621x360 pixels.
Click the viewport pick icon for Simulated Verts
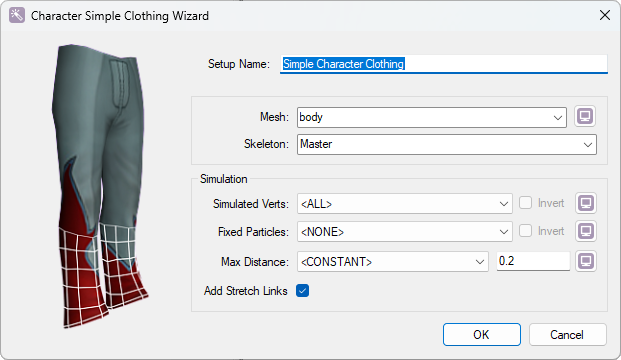point(586,203)
